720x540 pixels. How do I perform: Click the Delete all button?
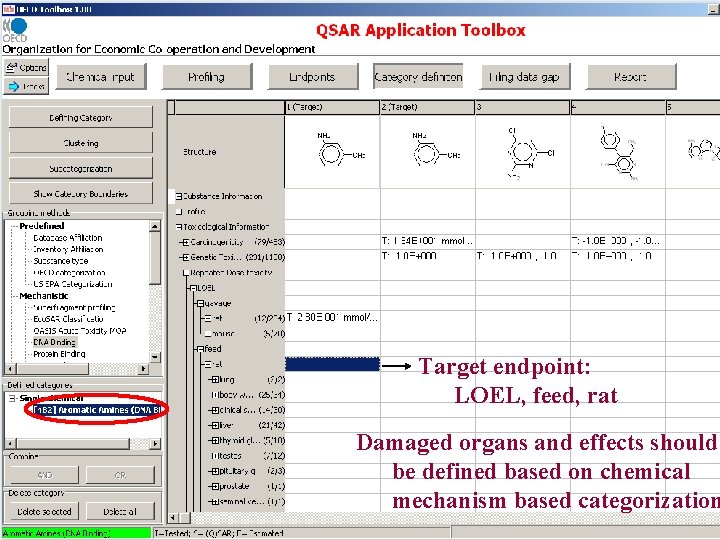point(120,511)
